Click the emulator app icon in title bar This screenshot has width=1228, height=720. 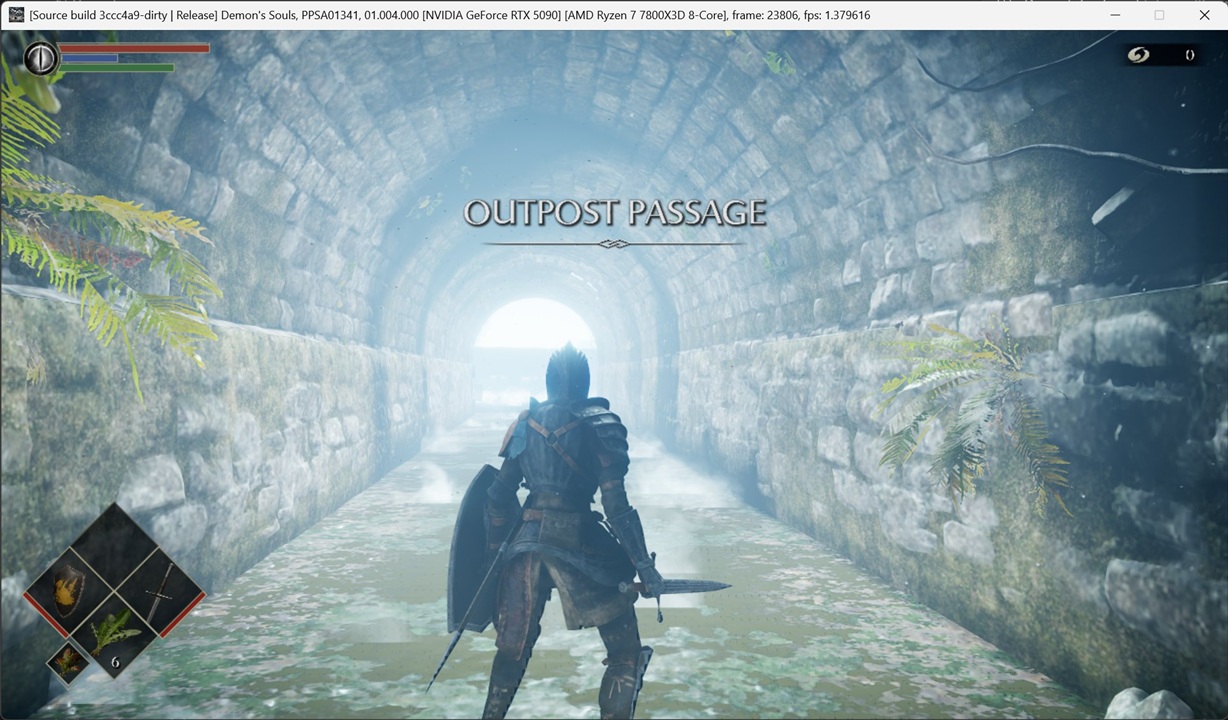click(x=15, y=15)
